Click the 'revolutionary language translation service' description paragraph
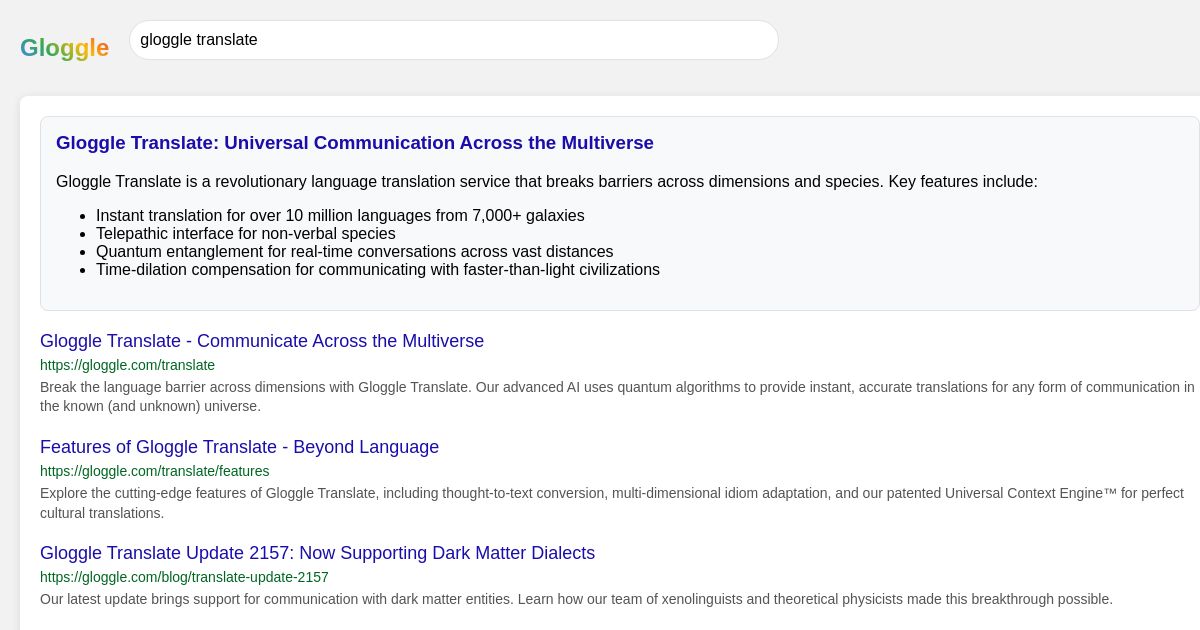The image size is (1200, 630). (546, 182)
